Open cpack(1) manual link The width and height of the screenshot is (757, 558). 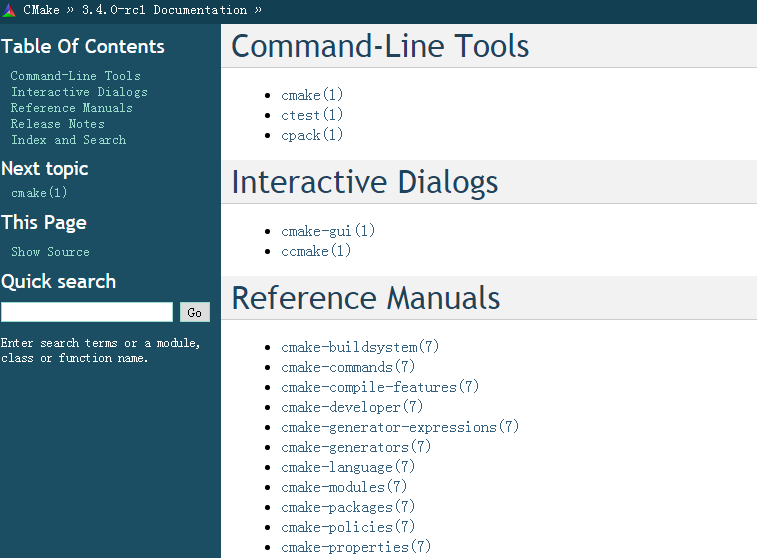(312, 135)
